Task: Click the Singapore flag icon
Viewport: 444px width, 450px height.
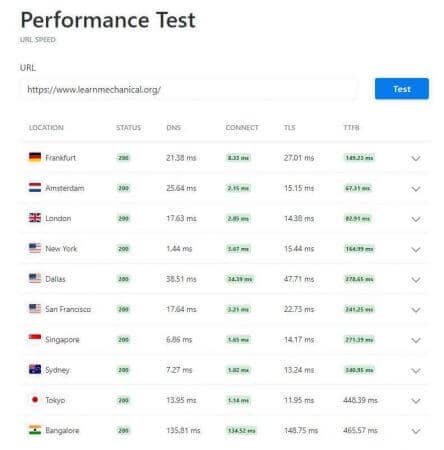Action: click(35, 339)
